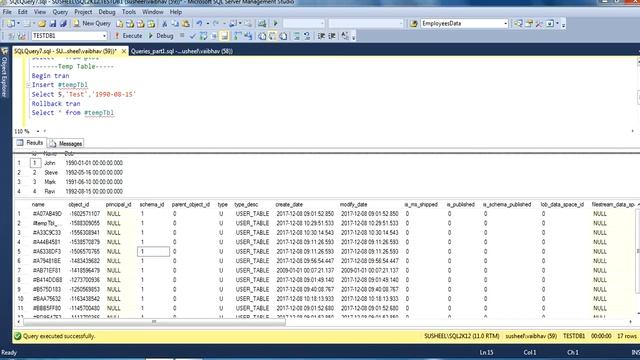Click the first icon right of EmployeesData box
640x360 pixels.
[518, 24]
